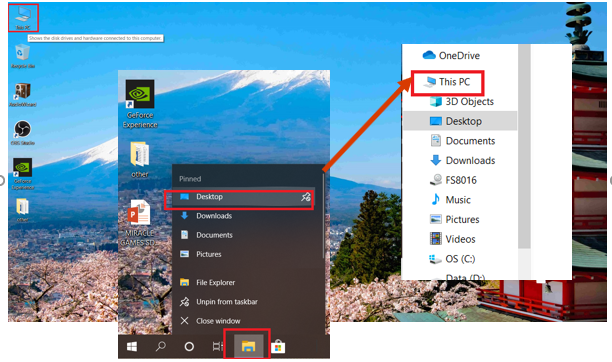
Task: Select the This PC desktop icon
Action: coord(23,18)
